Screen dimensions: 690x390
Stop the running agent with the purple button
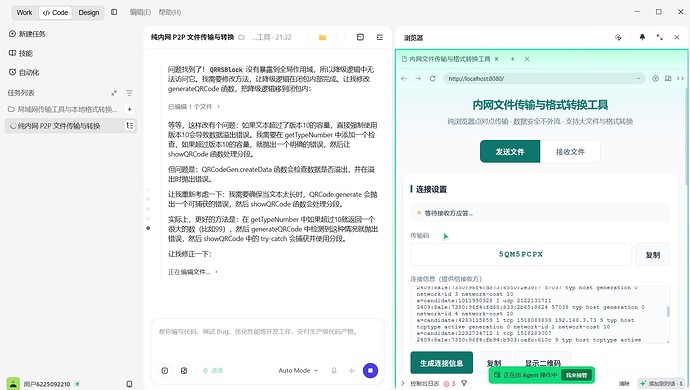(x=371, y=371)
